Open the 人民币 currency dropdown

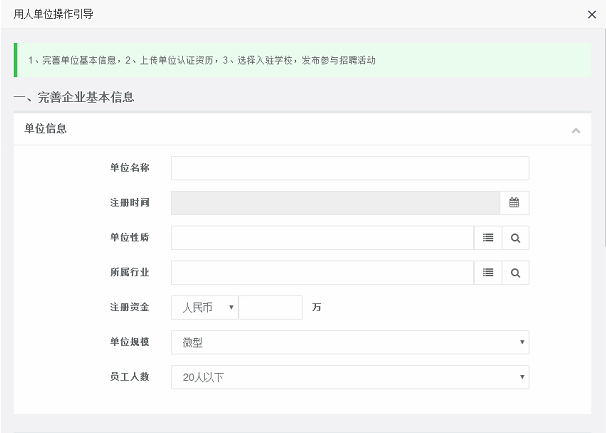pos(205,307)
